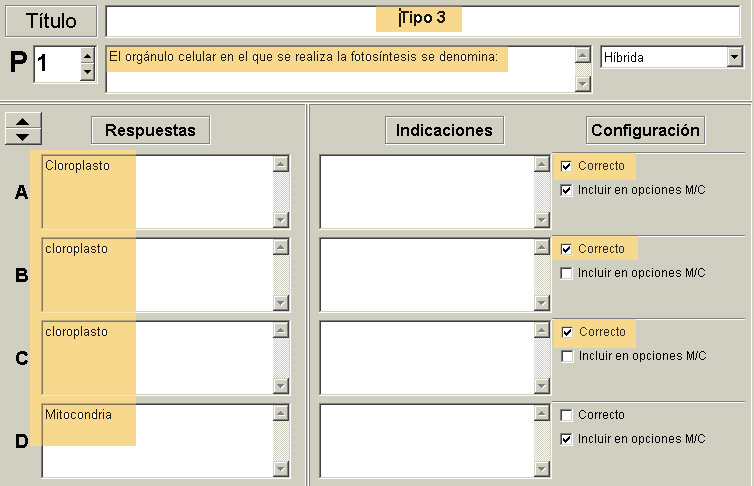Click the Respuestas header button
The width and height of the screenshot is (754, 486).
coord(151,130)
